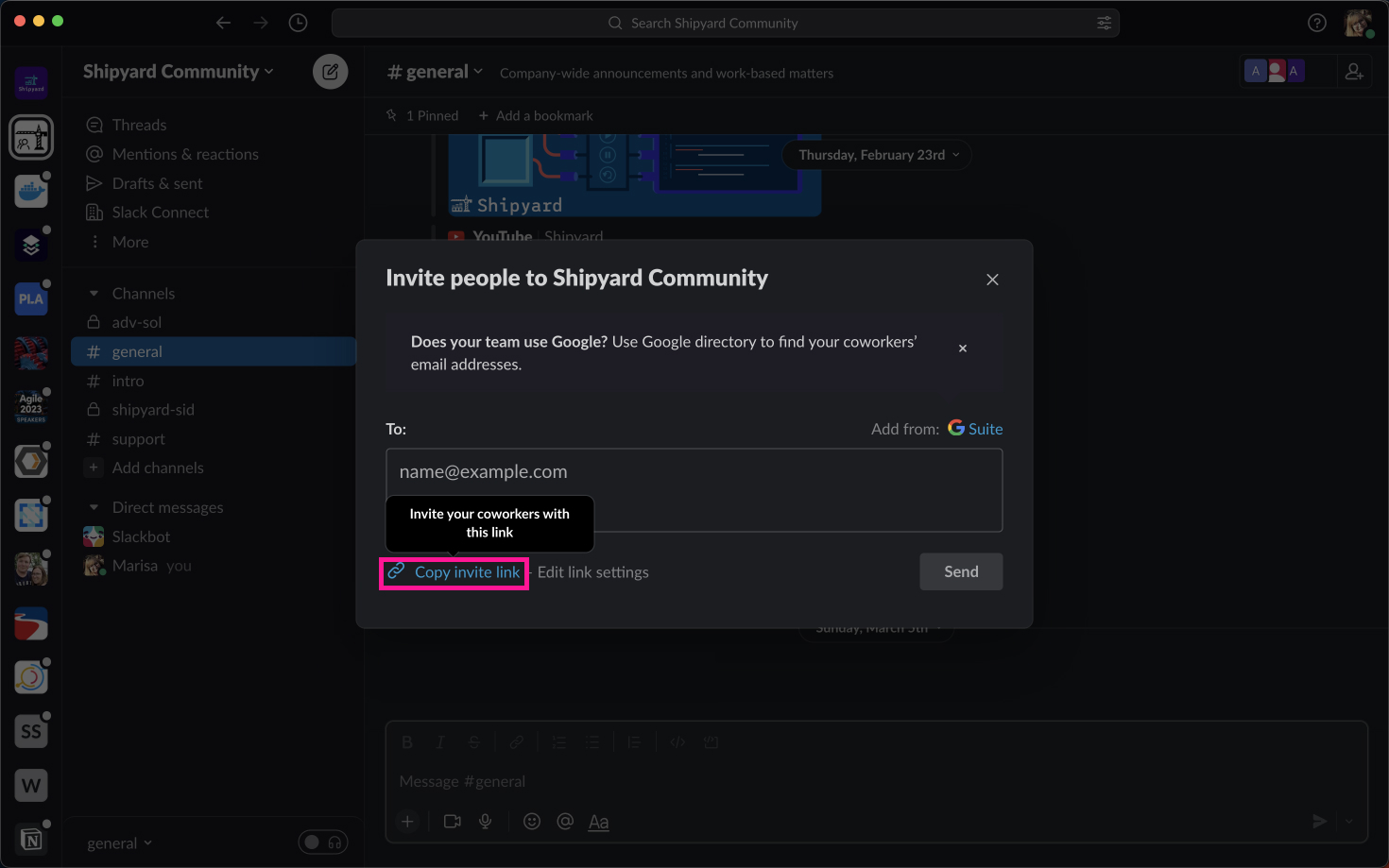1389x868 pixels.
Task: Click the search Shipyard Community bar
Action: [x=725, y=23]
